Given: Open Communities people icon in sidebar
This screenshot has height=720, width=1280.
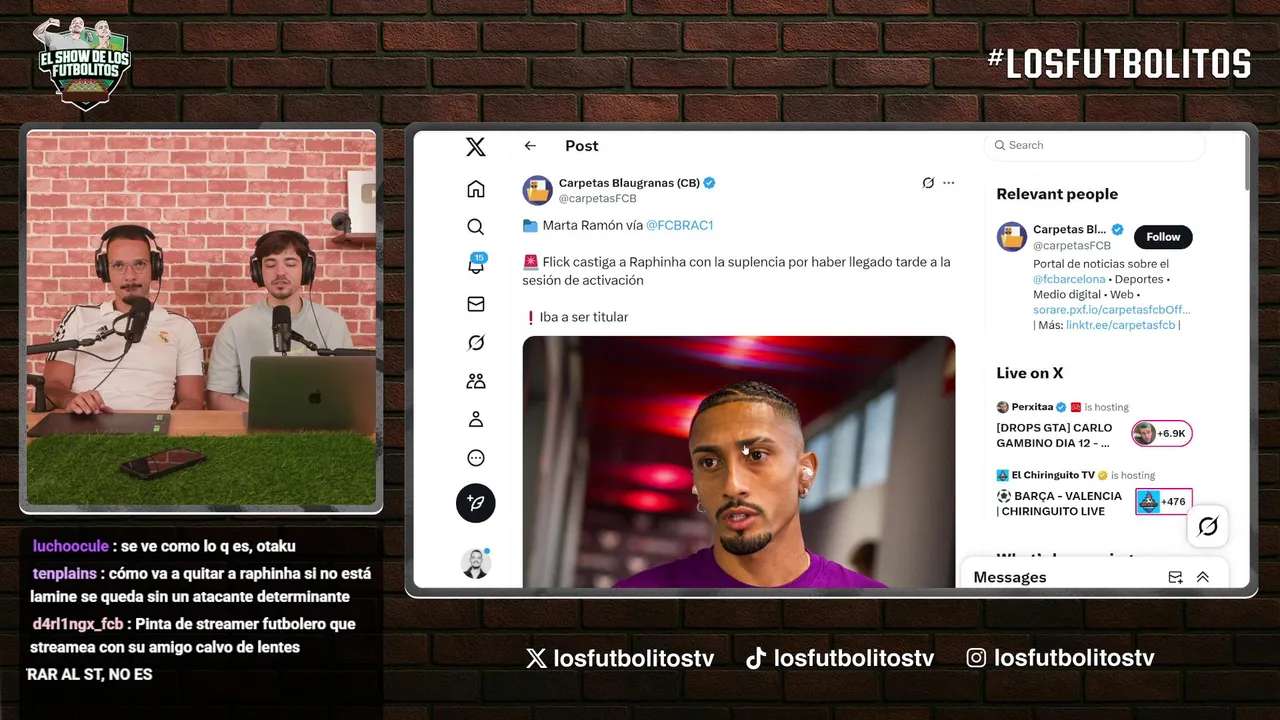Looking at the screenshot, I should point(476,381).
